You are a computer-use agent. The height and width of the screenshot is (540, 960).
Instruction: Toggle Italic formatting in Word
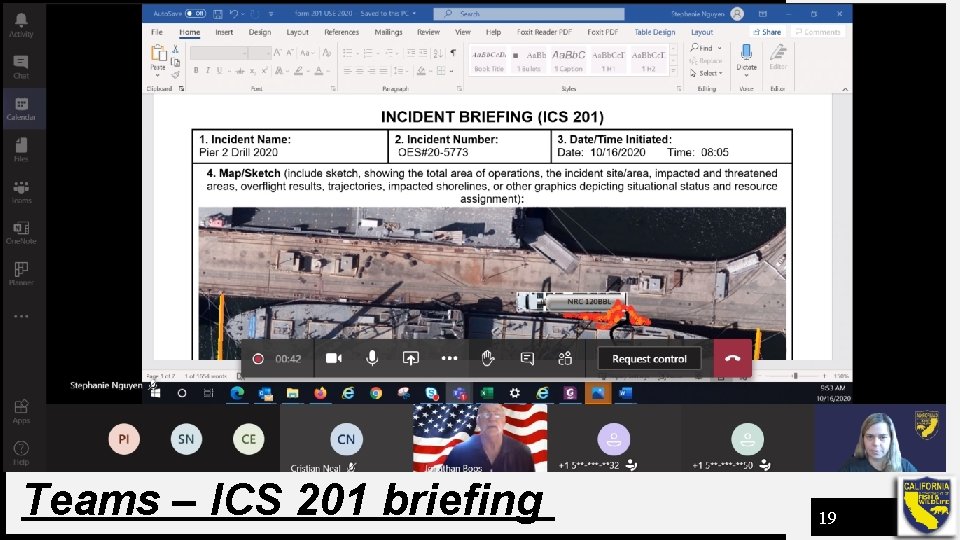208,71
